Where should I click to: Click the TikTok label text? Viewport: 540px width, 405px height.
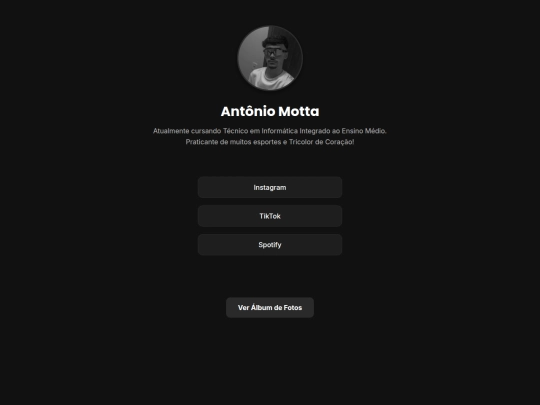click(x=270, y=216)
